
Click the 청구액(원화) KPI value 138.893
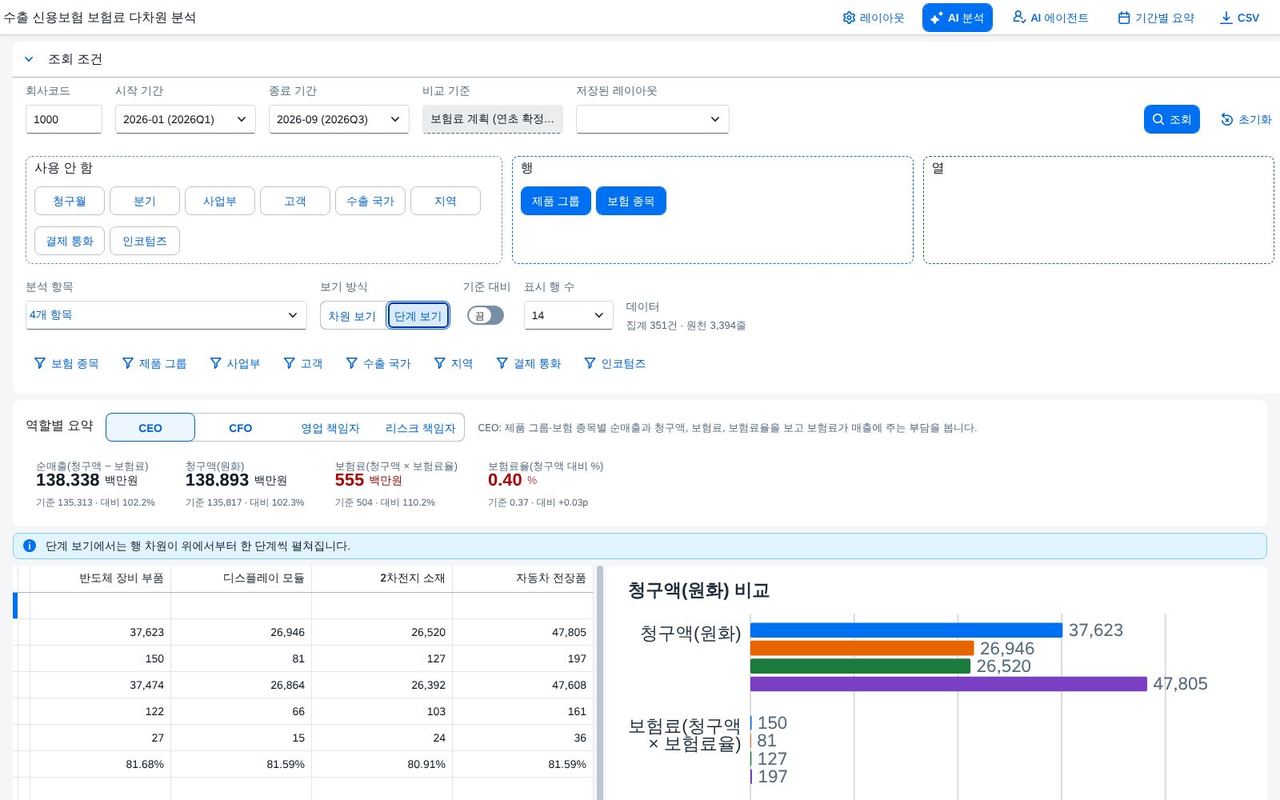[x=217, y=480]
